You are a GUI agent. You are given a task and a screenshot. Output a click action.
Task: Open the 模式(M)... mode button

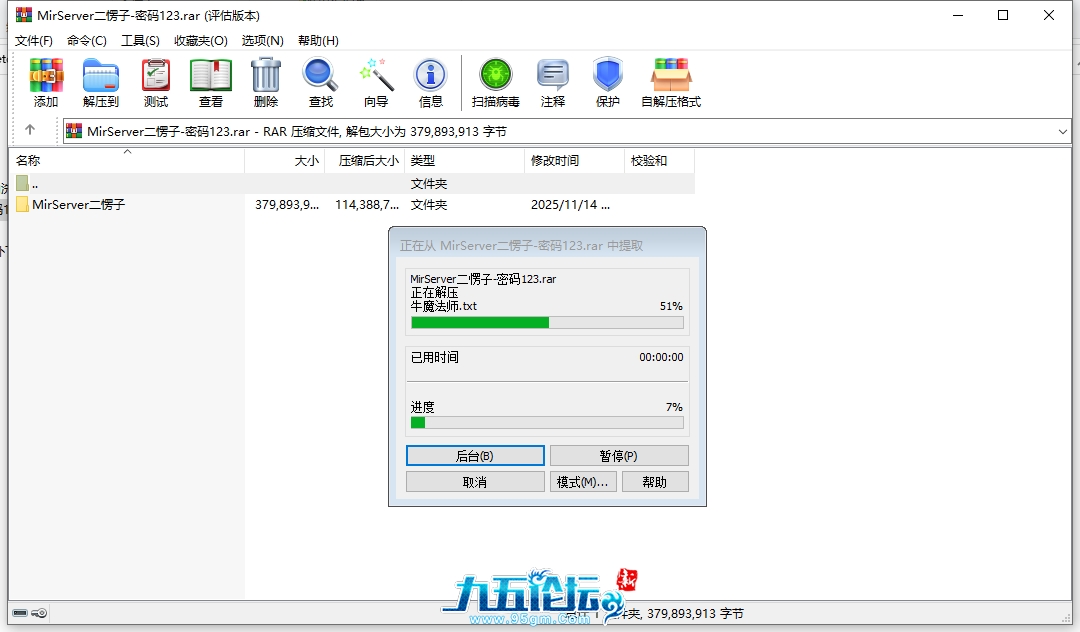582,482
